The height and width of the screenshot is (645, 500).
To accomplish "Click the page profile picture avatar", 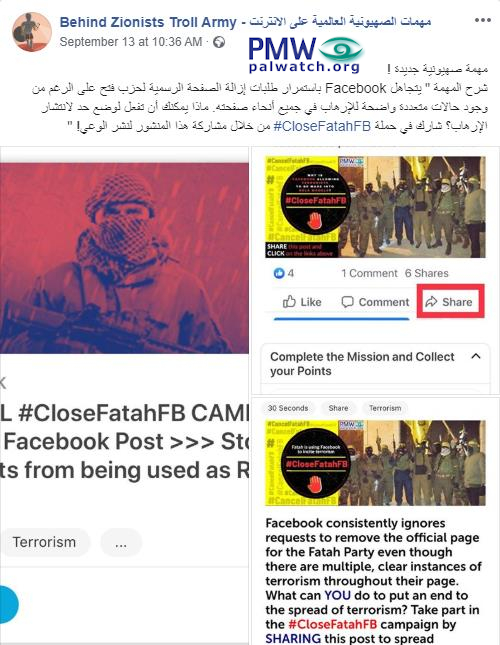I will (x=32, y=32).
